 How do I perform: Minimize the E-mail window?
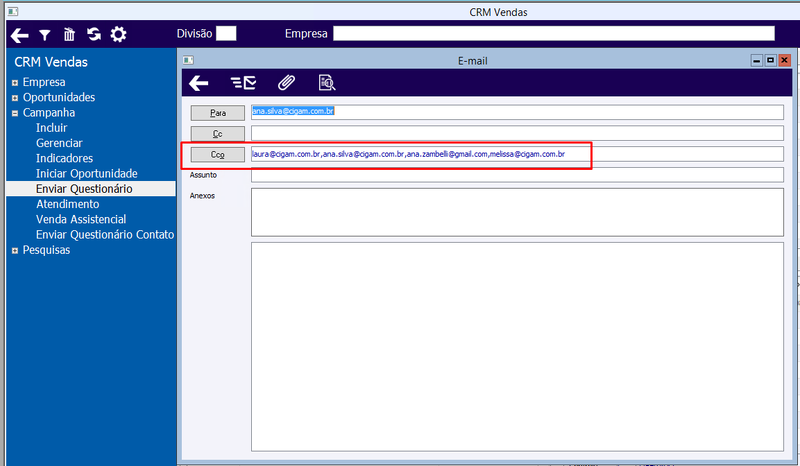(757, 61)
